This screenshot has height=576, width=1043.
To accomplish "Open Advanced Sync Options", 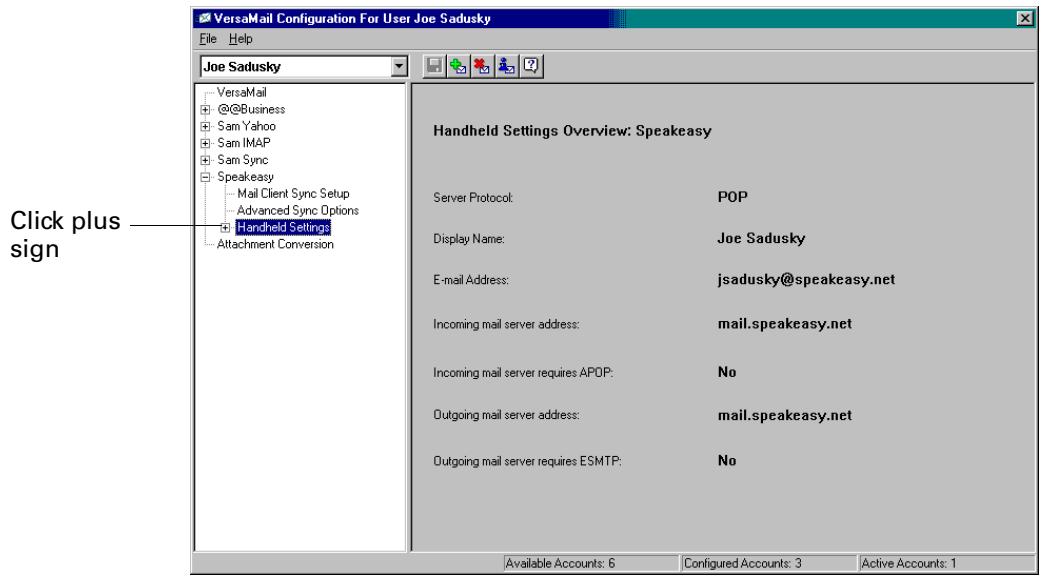I will point(297,210).
